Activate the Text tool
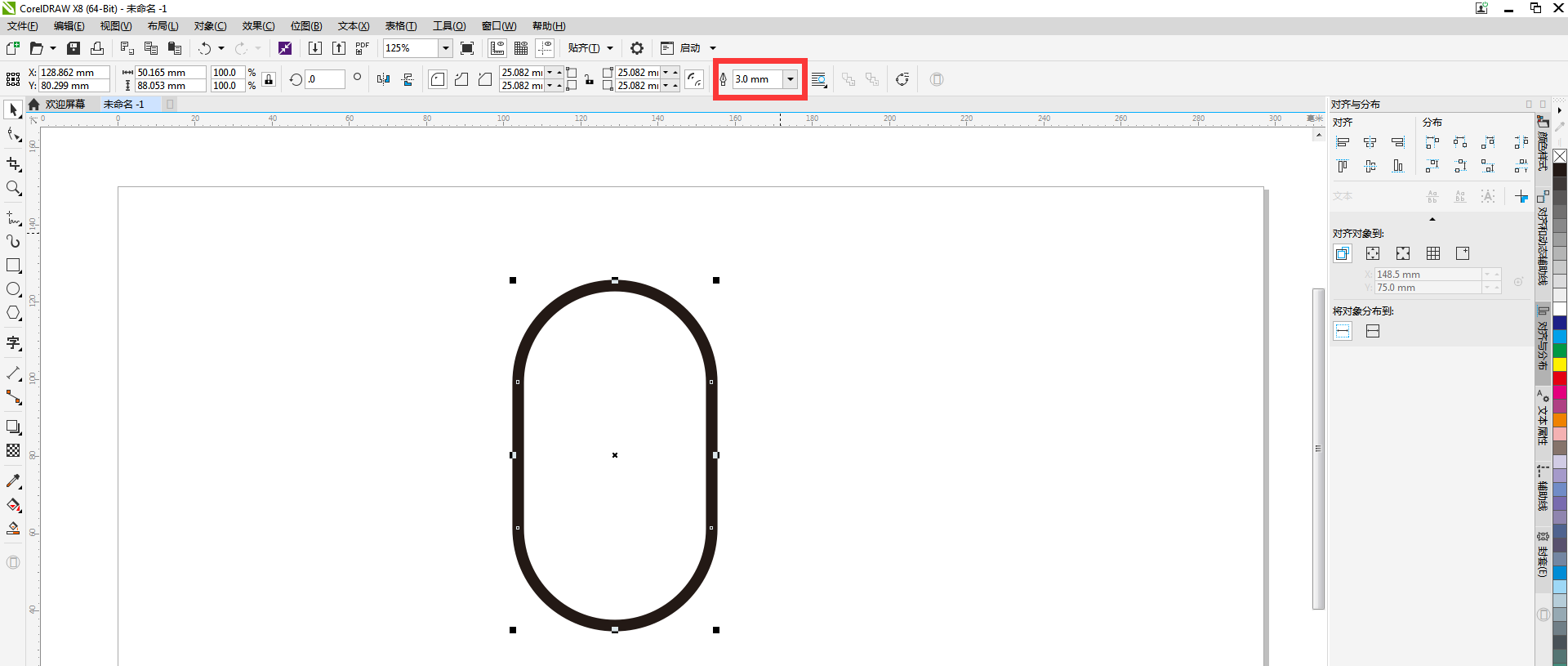Screen dimensions: 1568x666 (x=13, y=343)
